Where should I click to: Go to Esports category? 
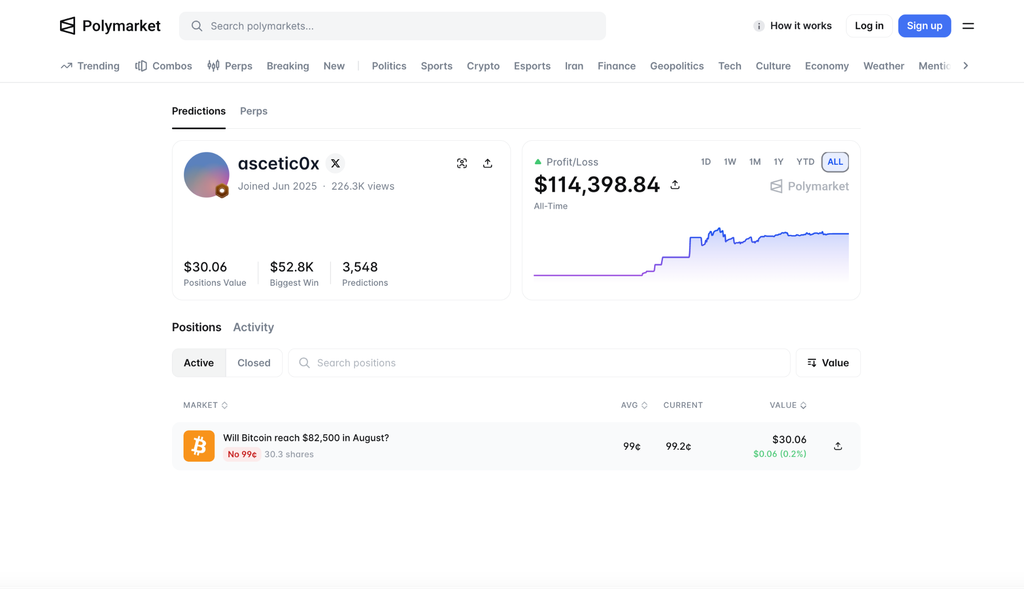point(532,66)
